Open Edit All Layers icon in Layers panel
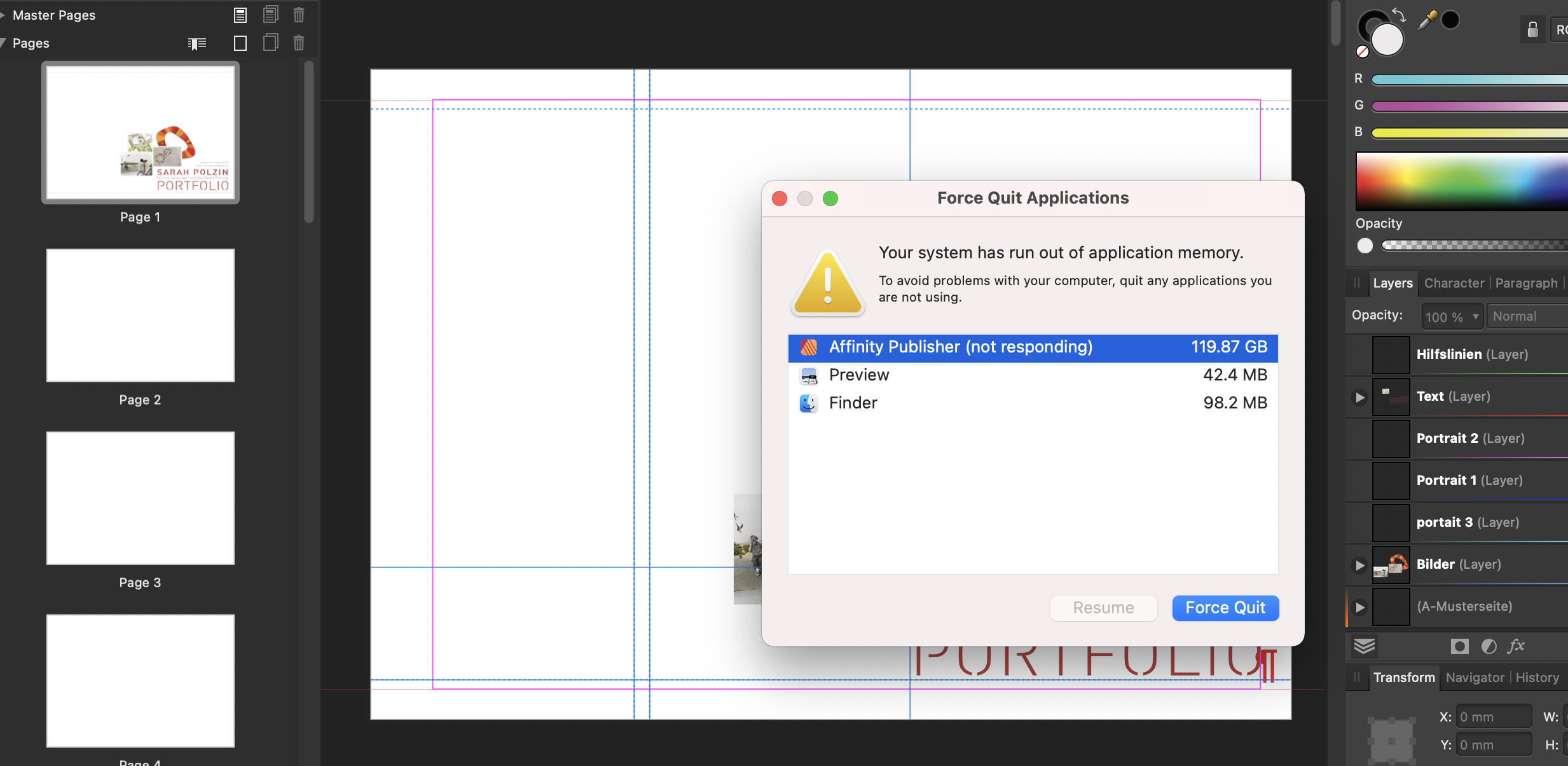 coord(1365,646)
